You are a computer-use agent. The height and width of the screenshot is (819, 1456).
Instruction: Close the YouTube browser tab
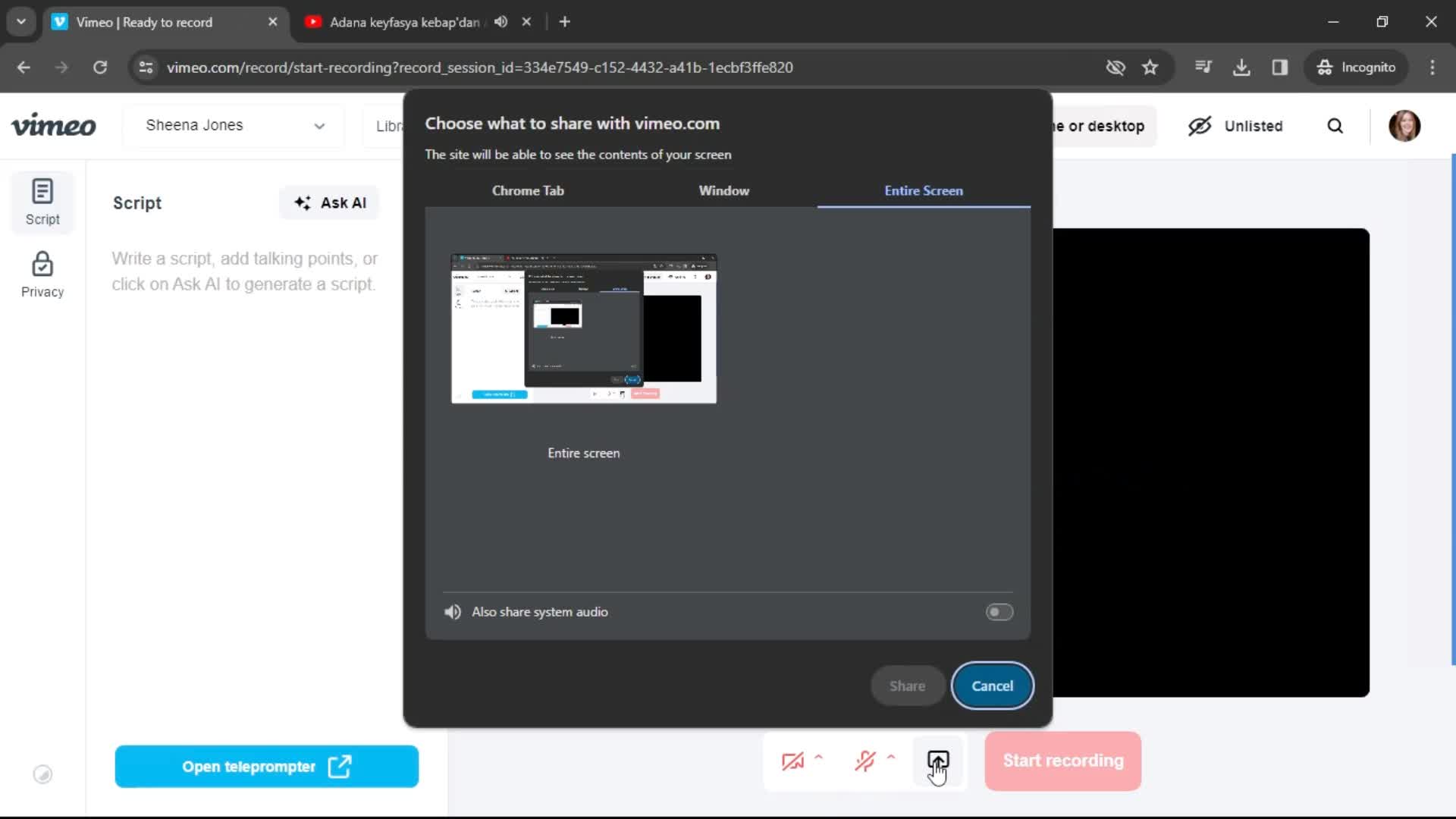coord(526,22)
